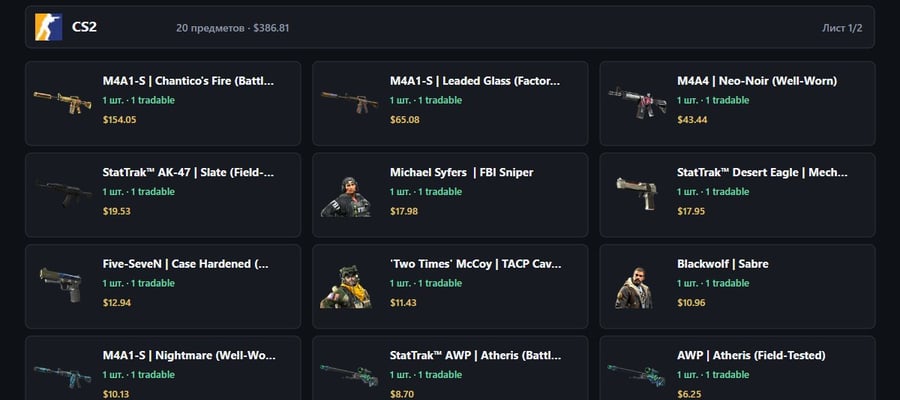This screenshot has height=400, width=900.
Task: Click 'Two Times' McCoy agent portrait
Action: pyautogui.click(x=346, y=287)
